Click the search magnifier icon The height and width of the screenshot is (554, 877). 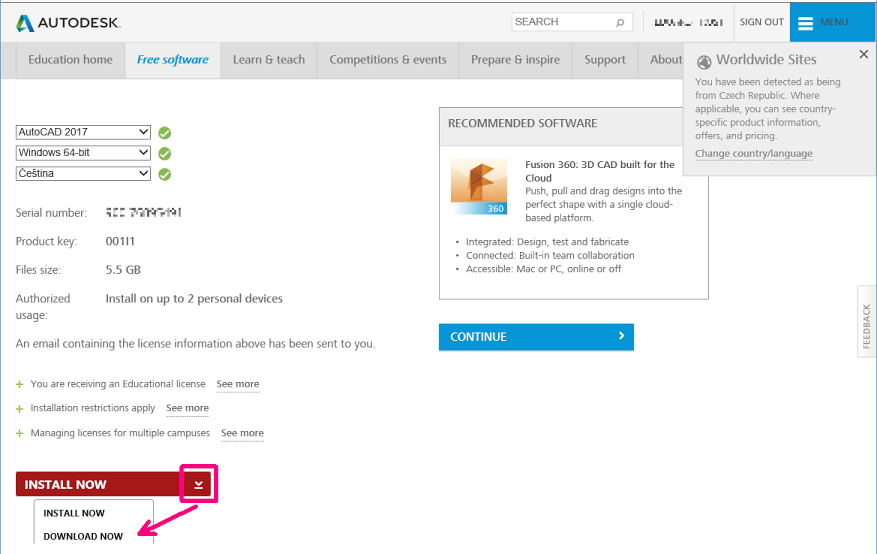point(620,22)
